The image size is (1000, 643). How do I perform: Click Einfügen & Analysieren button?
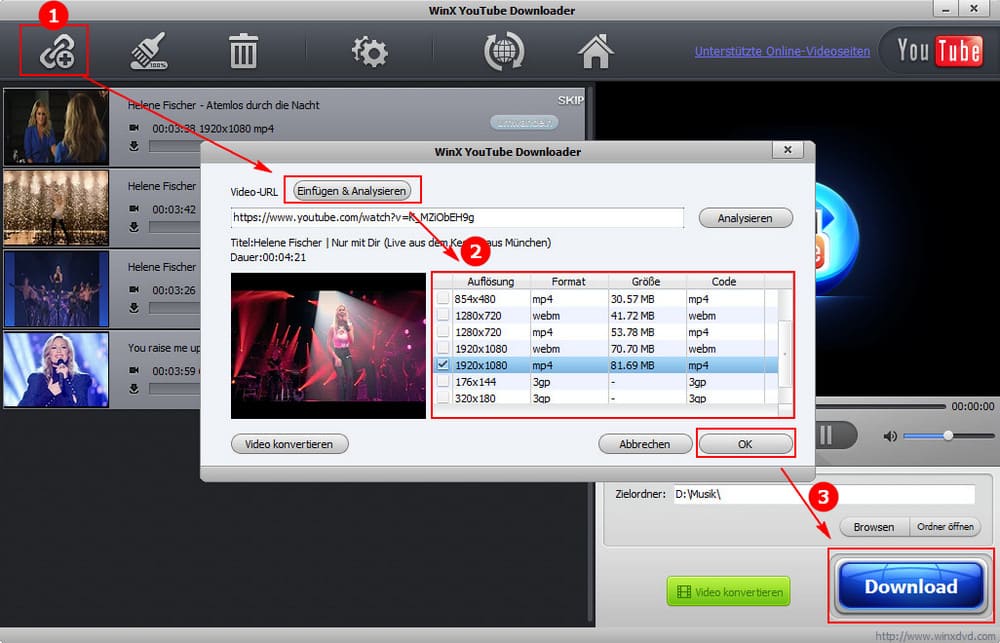click(x=351, y=191)
